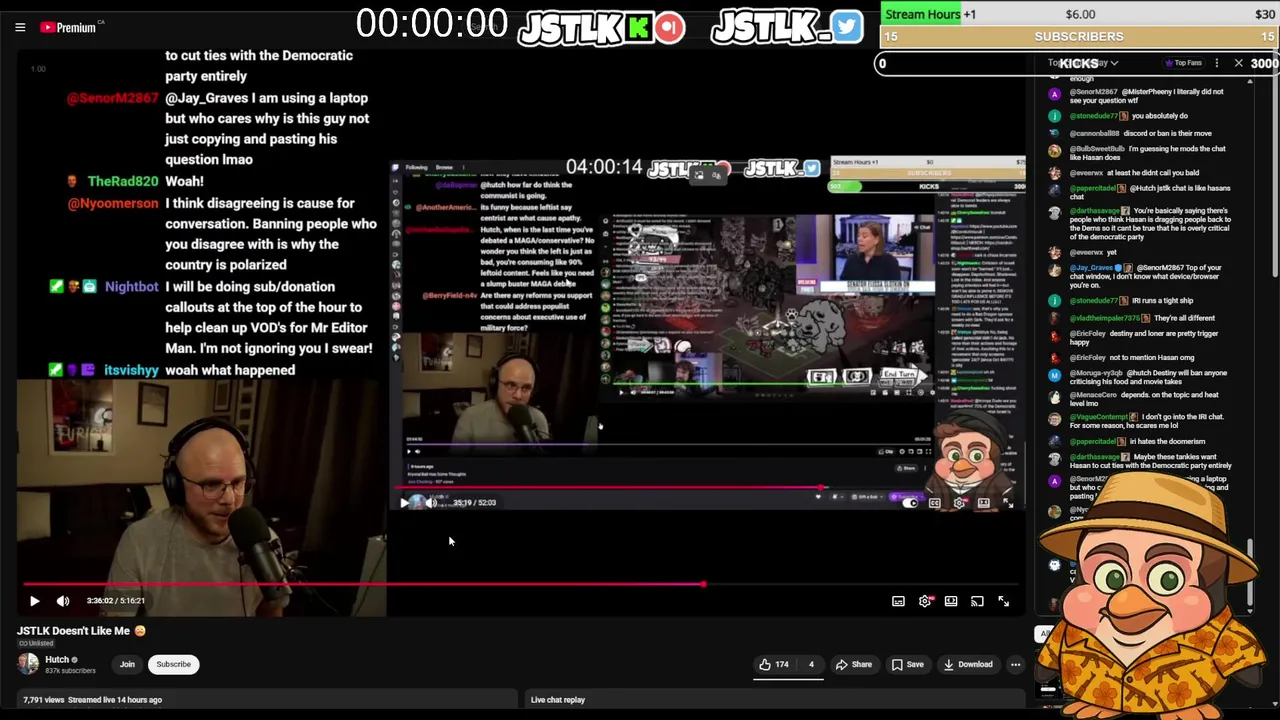
Task: Toggle subtitles/closed captions on the player
Action: tap(898, 601)
